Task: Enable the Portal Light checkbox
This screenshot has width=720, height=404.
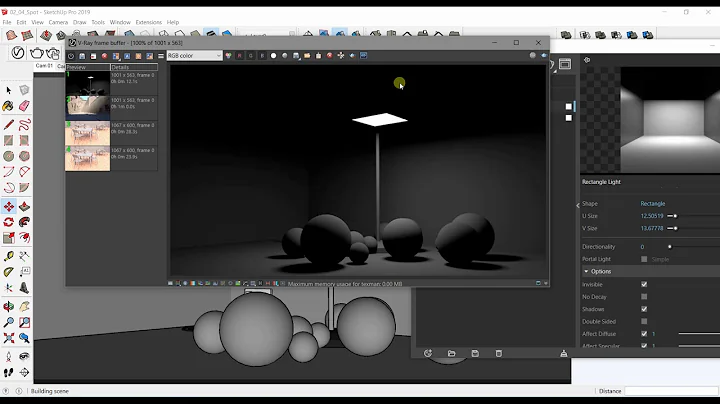Action: (x=644, y=259)
